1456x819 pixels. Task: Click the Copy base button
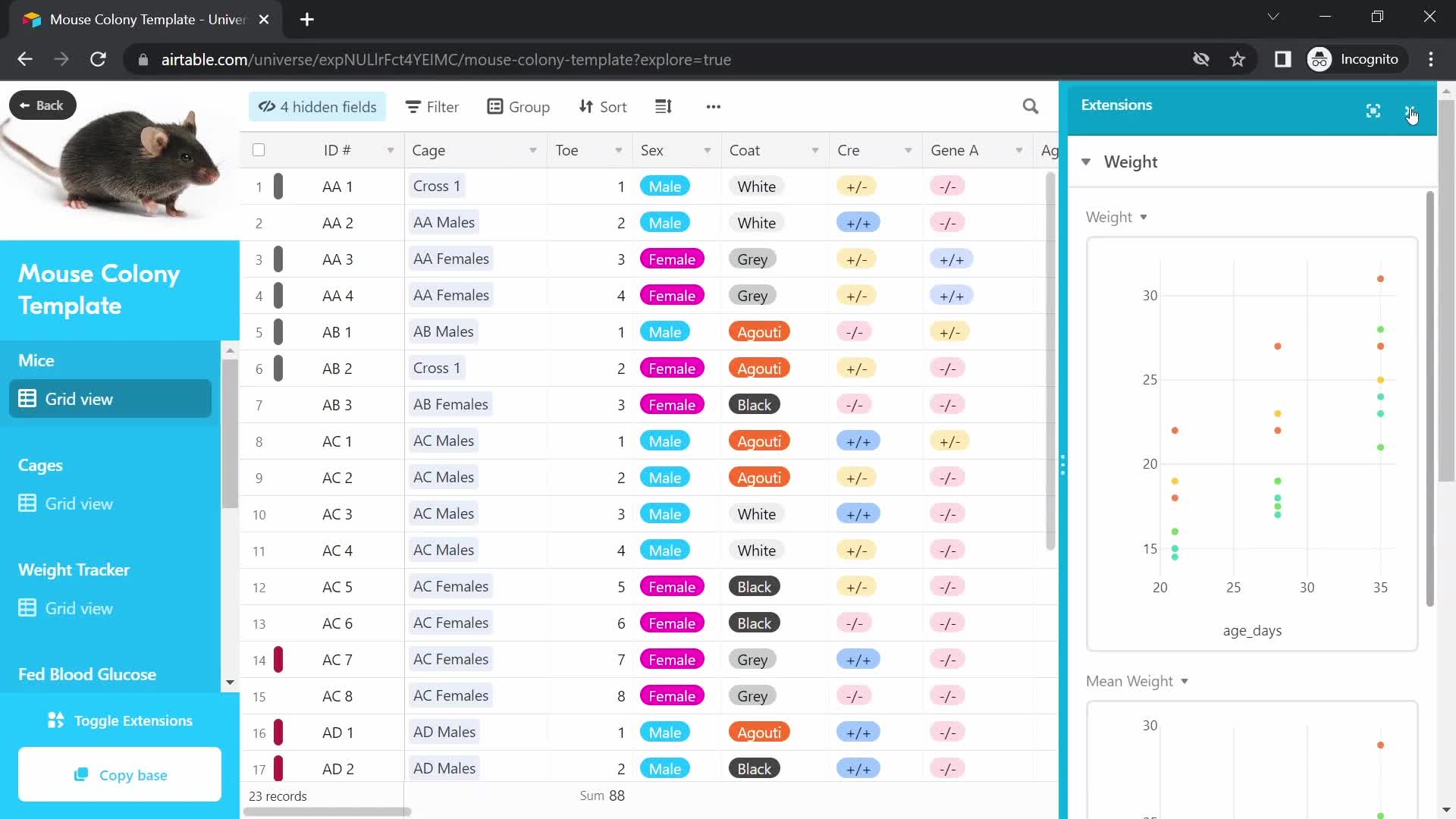click(x=119, y=775)
